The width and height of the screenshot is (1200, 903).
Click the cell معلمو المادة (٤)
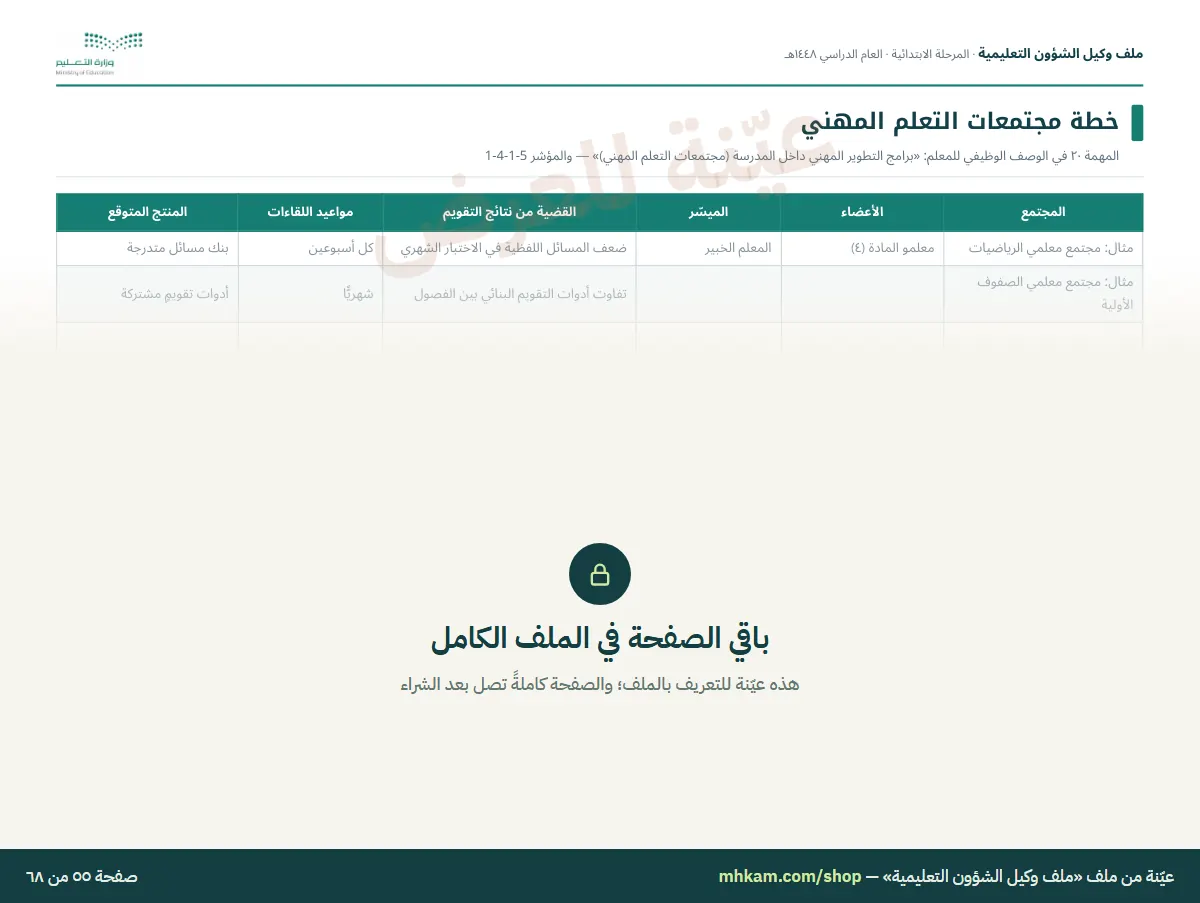(862, 248)
